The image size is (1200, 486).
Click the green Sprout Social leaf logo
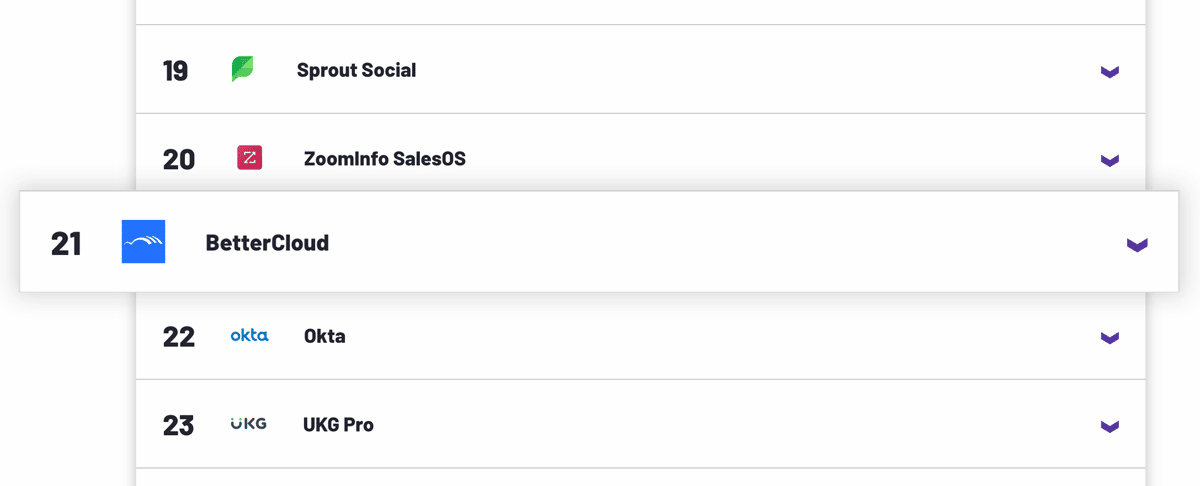pyautogui.click(x=242, y=69)
